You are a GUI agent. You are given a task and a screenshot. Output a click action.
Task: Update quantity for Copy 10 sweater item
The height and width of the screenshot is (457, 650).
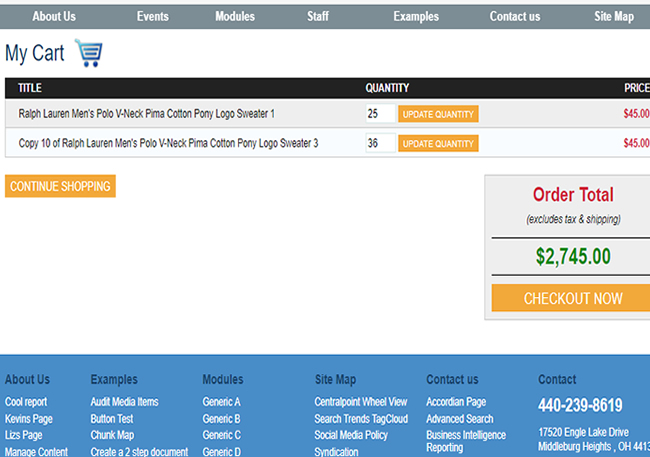coord(438,143)
